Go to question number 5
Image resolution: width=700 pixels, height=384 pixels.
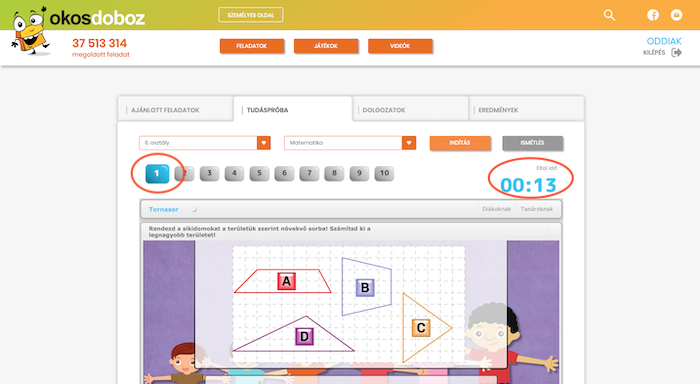259,173
